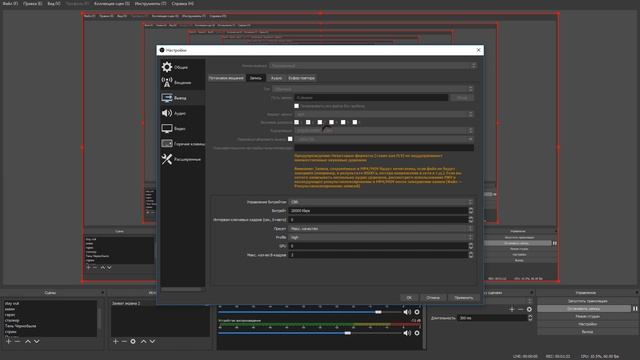Open the recording Тип dropdown
The image size is (640, 360).
pos(373,89)
